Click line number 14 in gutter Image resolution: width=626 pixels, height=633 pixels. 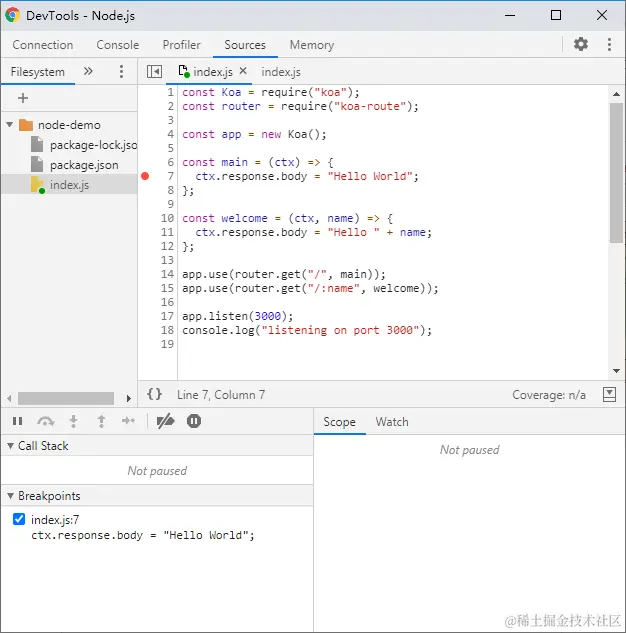pyautogui.click(x=167, y=274)
